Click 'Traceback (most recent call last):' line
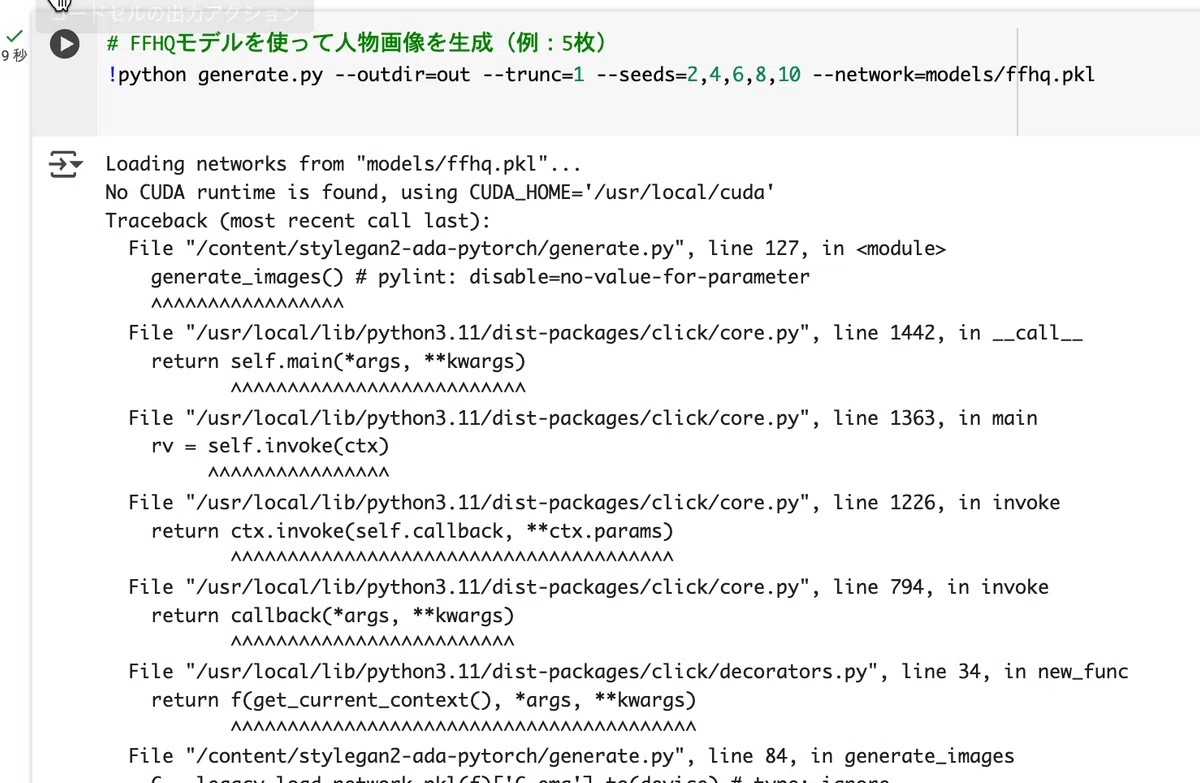 (297, 220)
